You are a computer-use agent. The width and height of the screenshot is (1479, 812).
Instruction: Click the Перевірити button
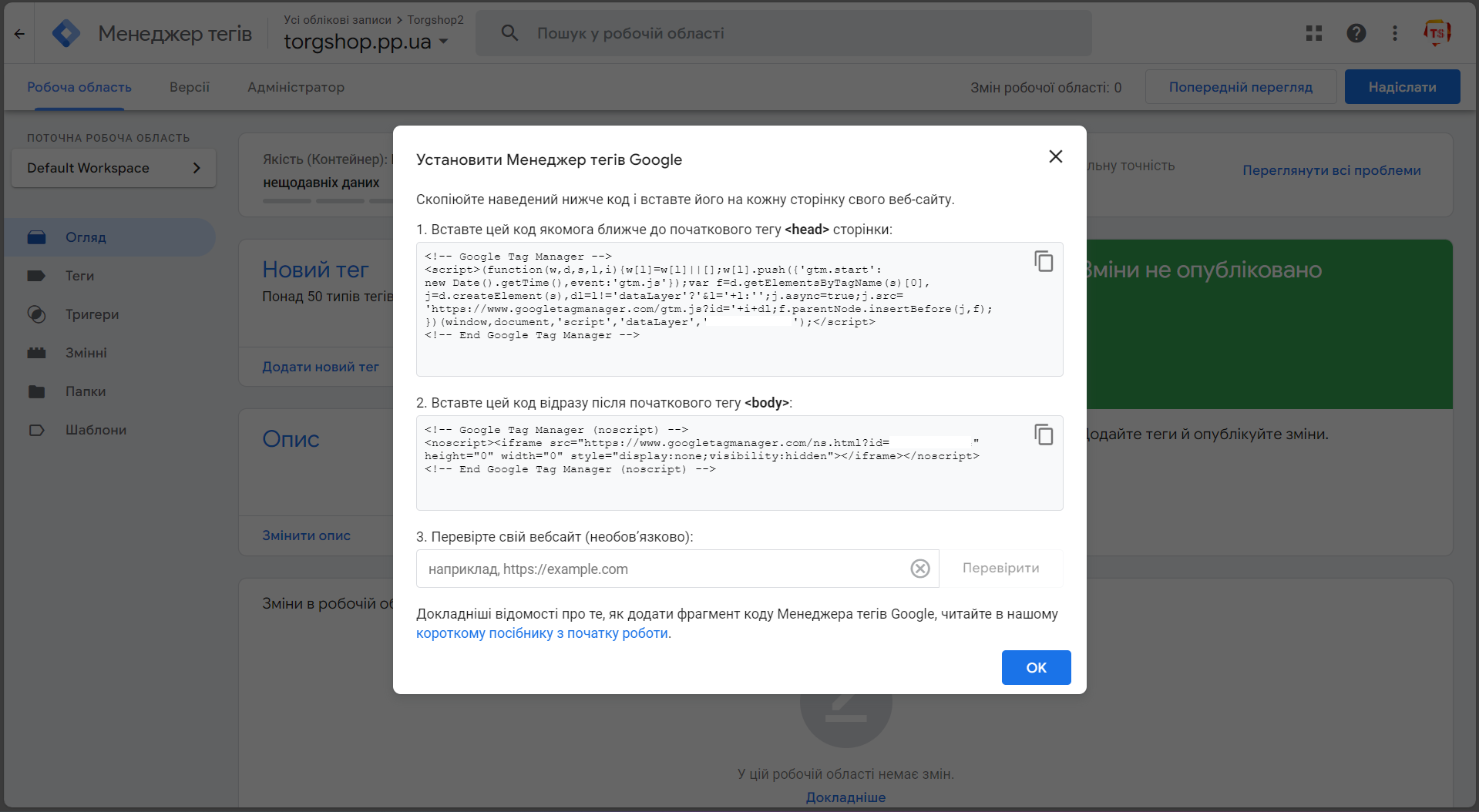1000,568
